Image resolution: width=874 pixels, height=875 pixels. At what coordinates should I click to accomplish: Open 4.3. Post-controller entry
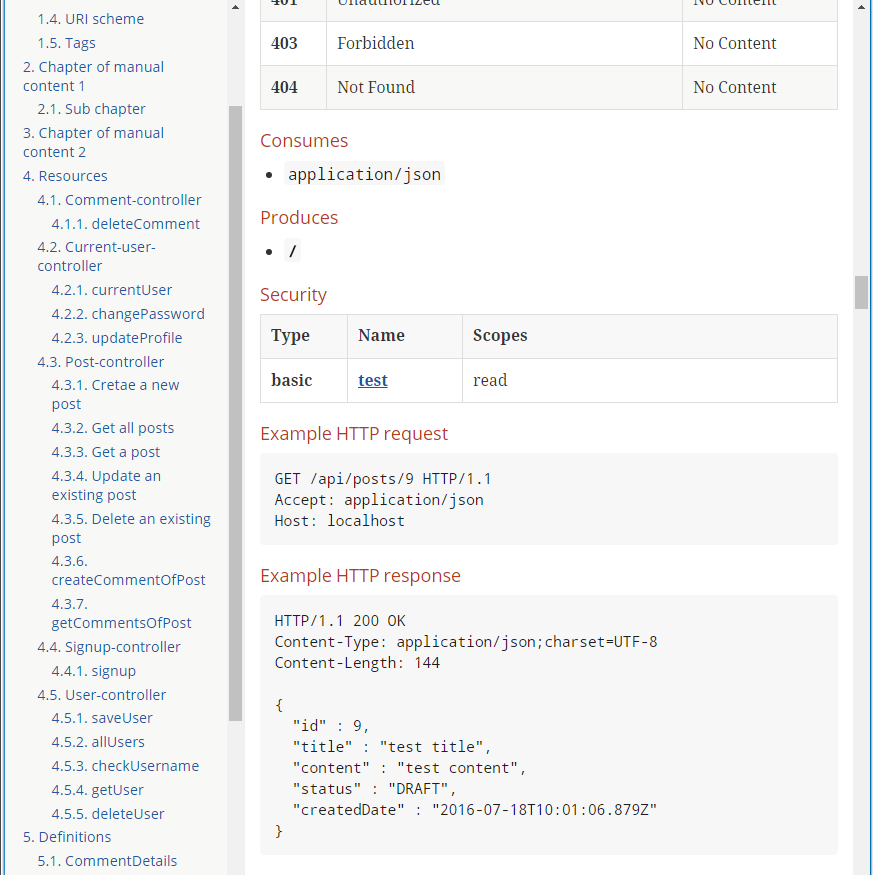100,362
